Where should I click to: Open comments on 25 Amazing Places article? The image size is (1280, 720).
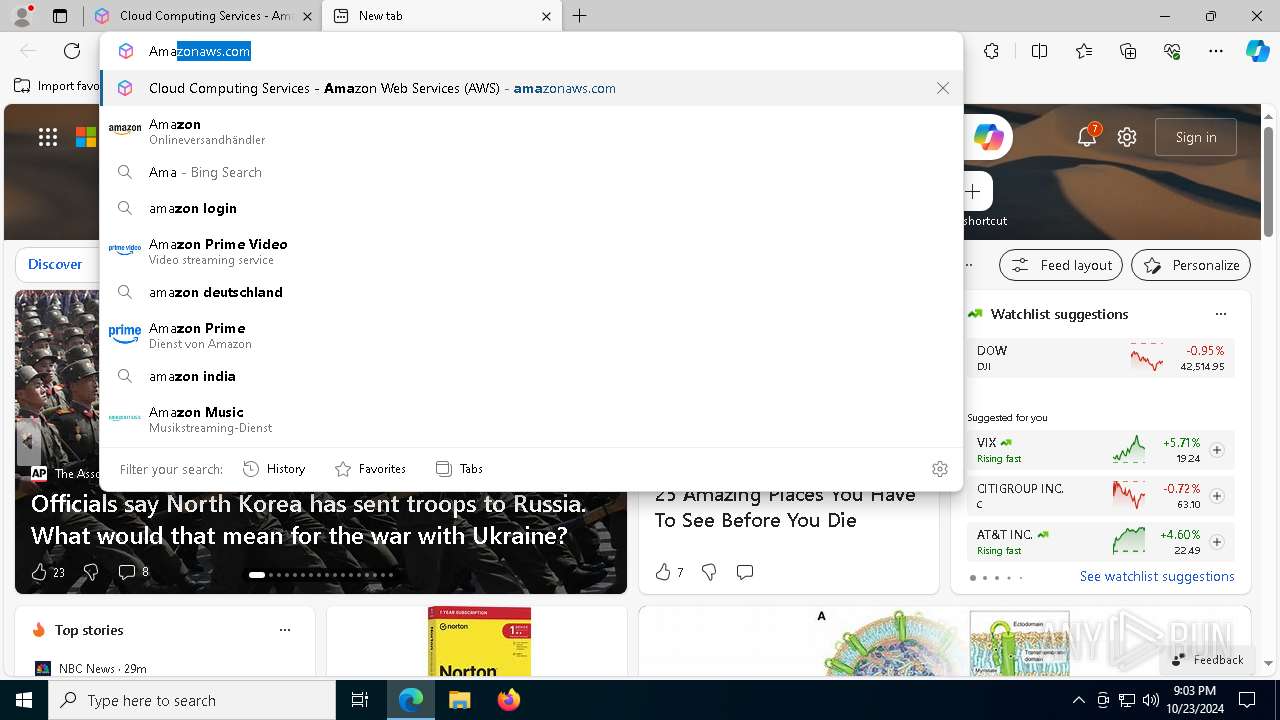[x=745, y=572]
